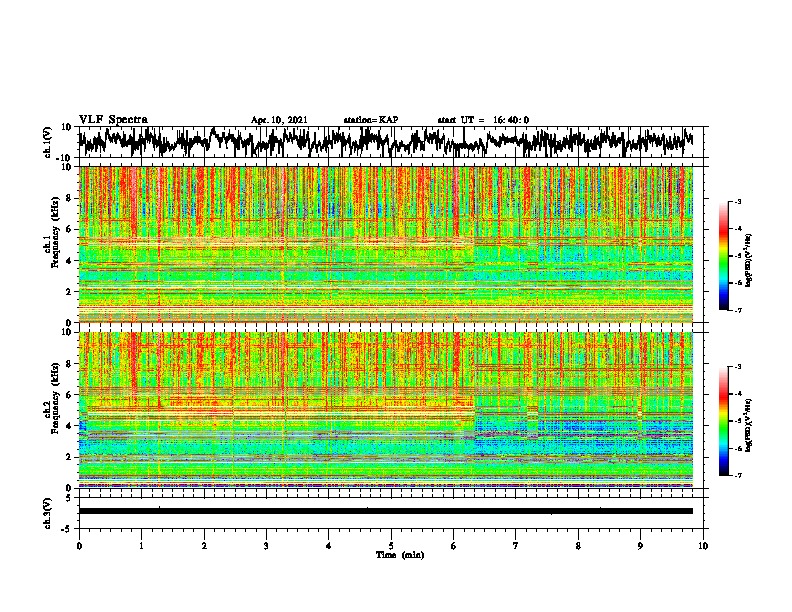Click the "Time (min)" axis label
This screenshot has width=792, height=612.
click(400, 555)
